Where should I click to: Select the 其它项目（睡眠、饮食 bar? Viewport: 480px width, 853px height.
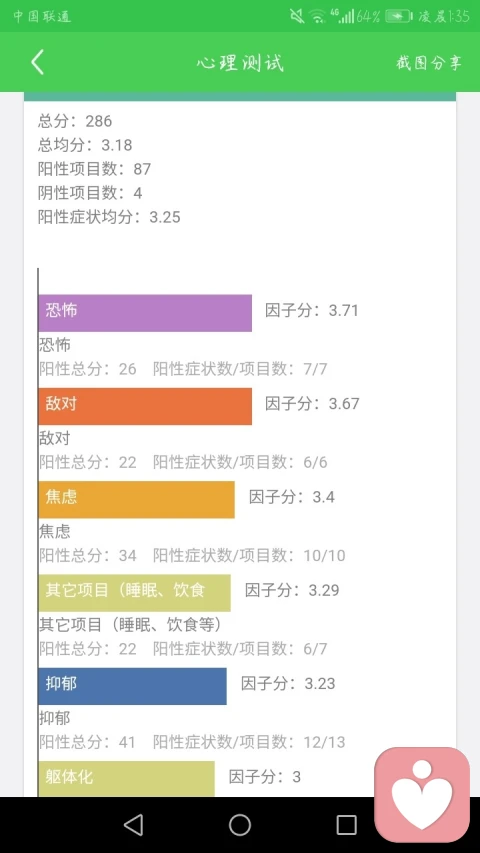pos(134,592)
